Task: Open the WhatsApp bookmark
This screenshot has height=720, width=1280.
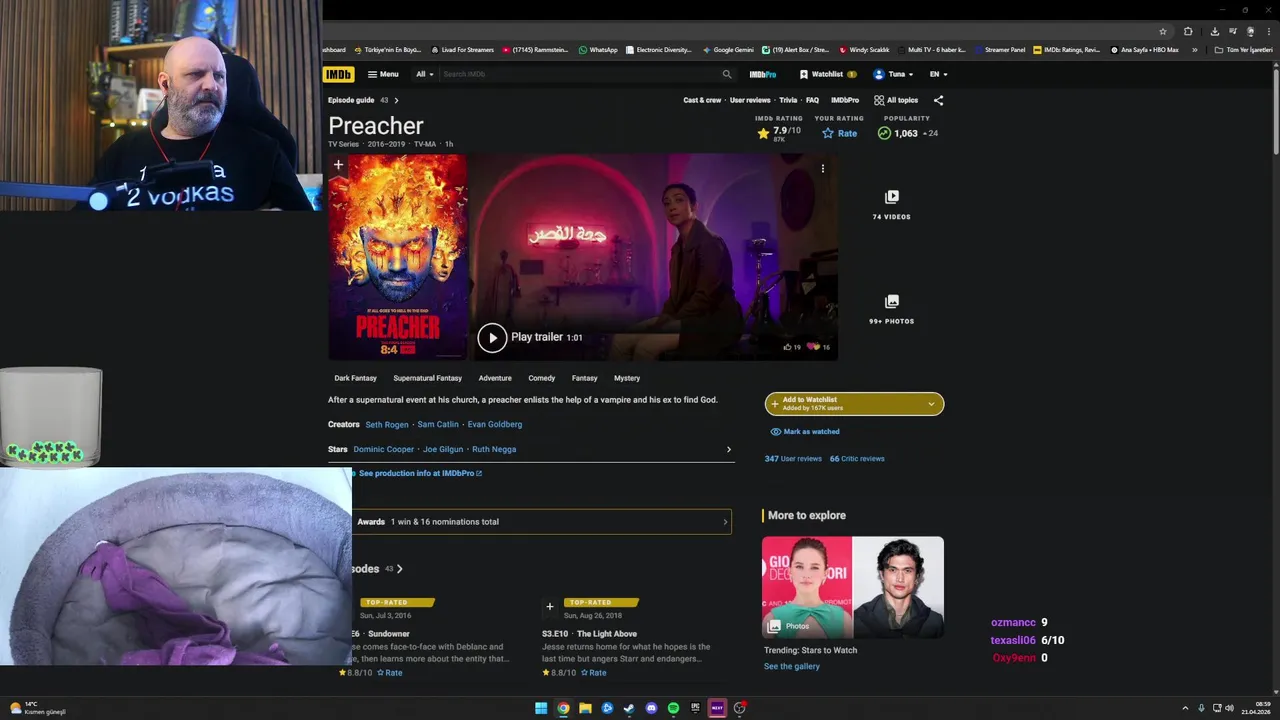Action: click(598, 49)
